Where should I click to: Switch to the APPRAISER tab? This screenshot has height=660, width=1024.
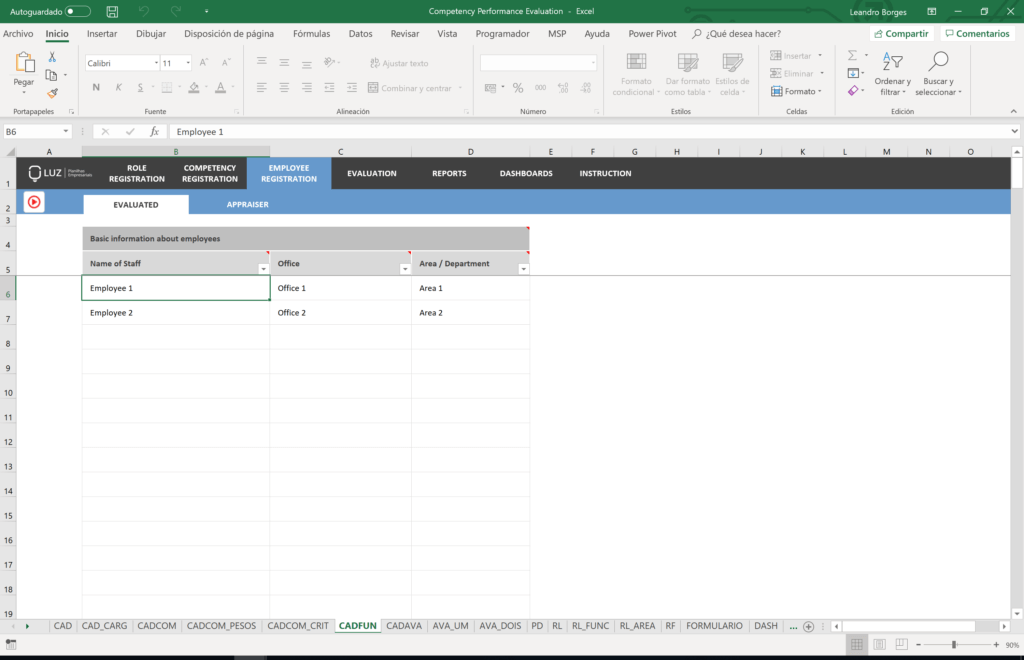(x=246, y=204)
